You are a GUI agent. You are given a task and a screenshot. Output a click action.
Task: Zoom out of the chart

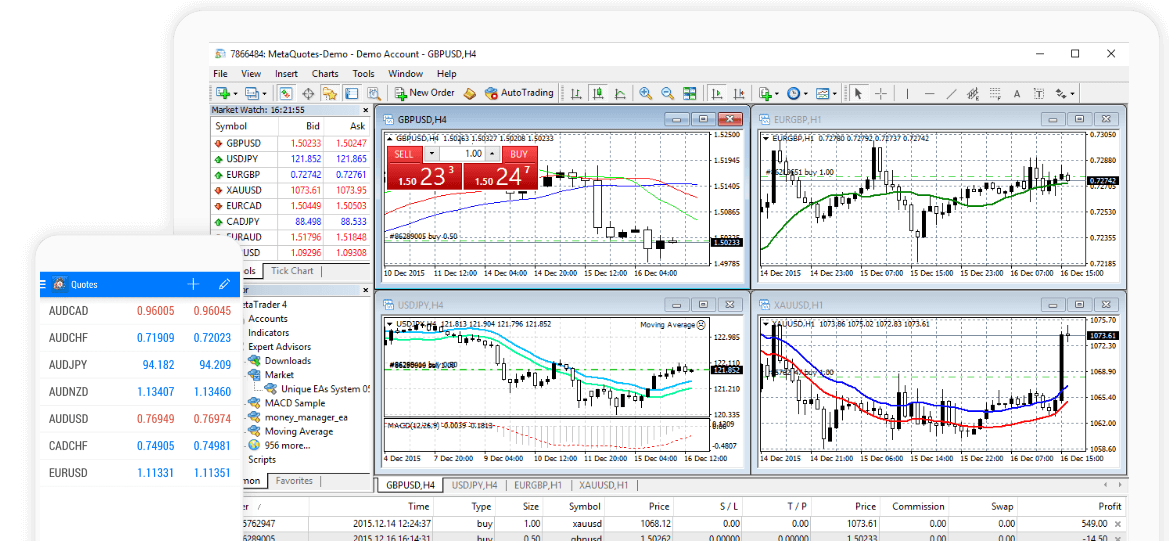point(667,93)
